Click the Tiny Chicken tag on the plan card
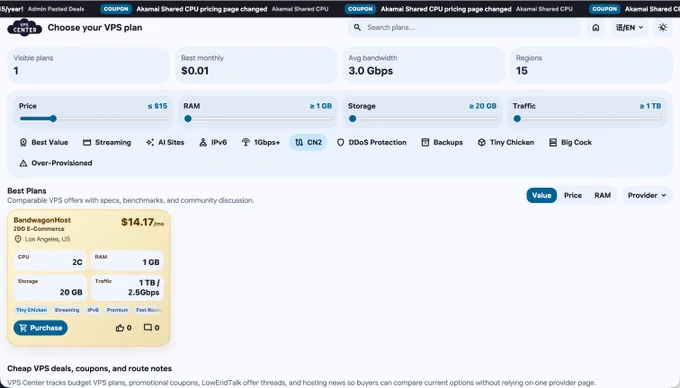Image resolution: width=680 pixels, height=388 pixels. [31, 310]
